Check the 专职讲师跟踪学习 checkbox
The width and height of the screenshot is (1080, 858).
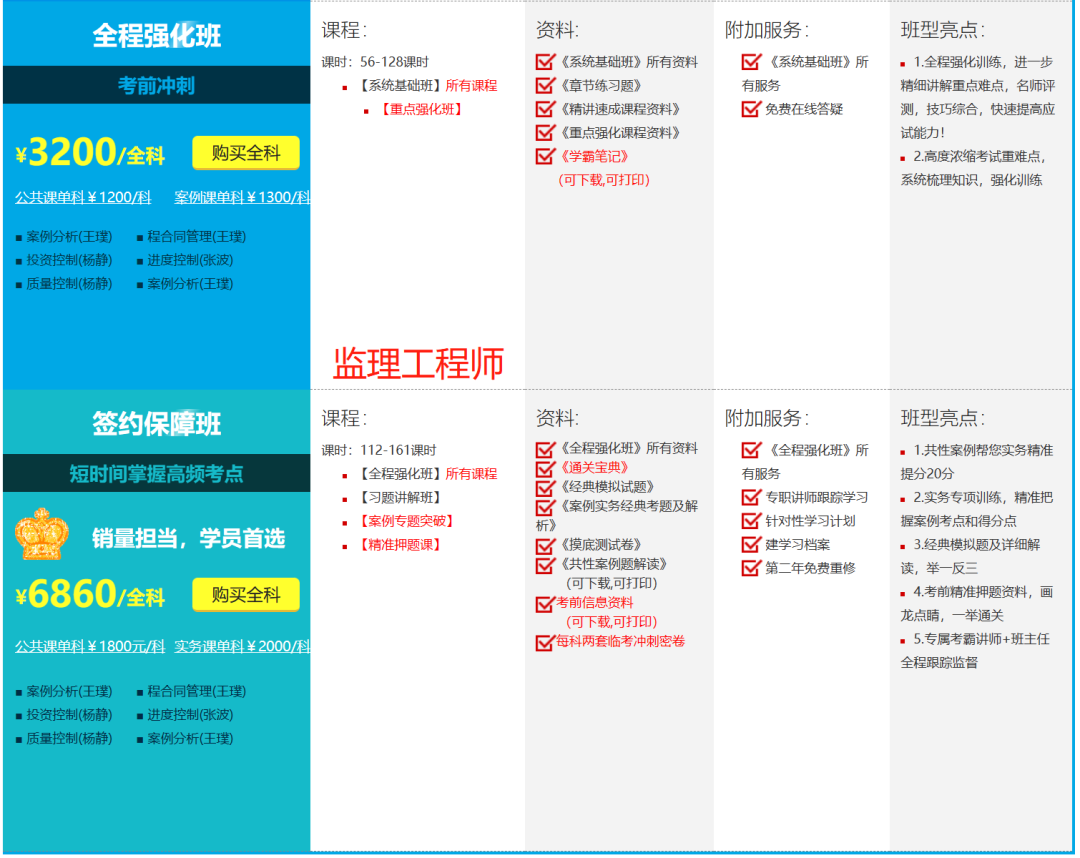click(x=748, y=496)
